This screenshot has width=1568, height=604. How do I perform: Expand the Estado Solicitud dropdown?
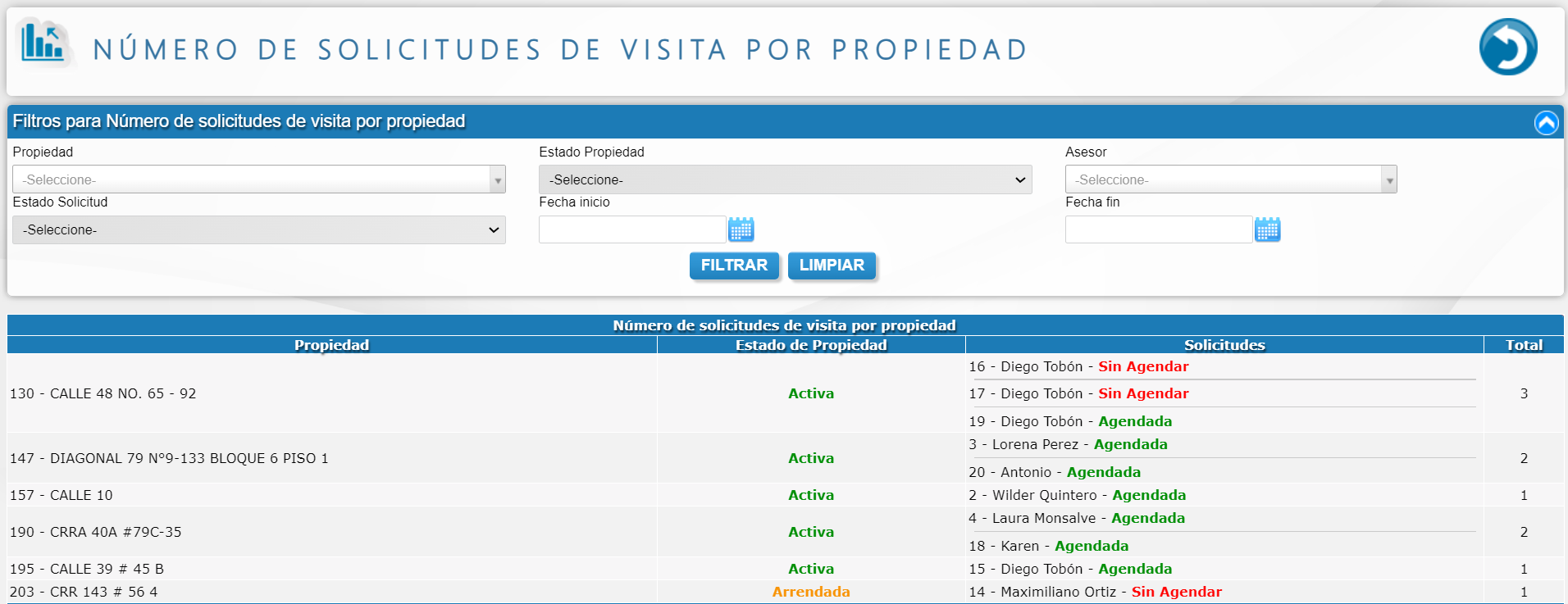(x=258, y=230)
